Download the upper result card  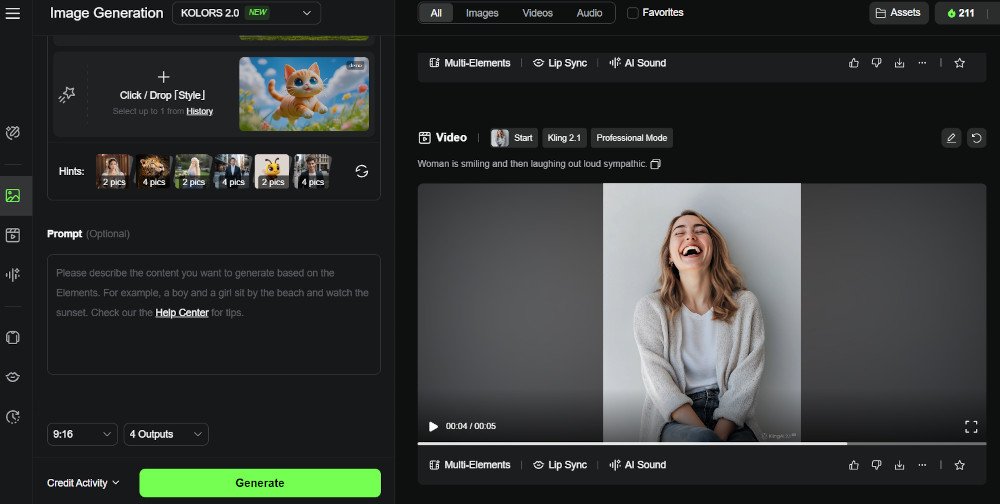(899, 63)
